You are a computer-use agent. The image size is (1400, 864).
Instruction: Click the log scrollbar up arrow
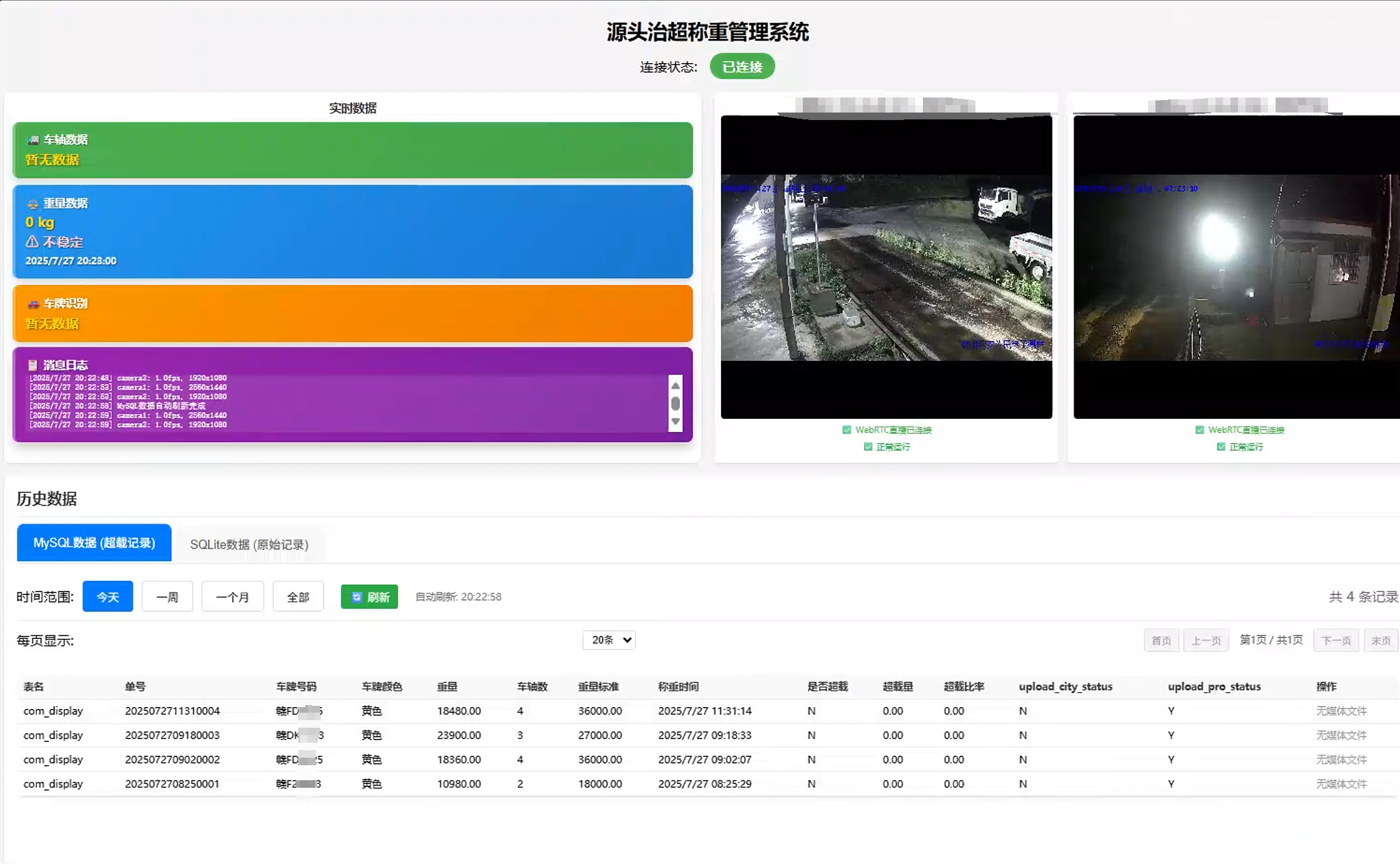675,386
